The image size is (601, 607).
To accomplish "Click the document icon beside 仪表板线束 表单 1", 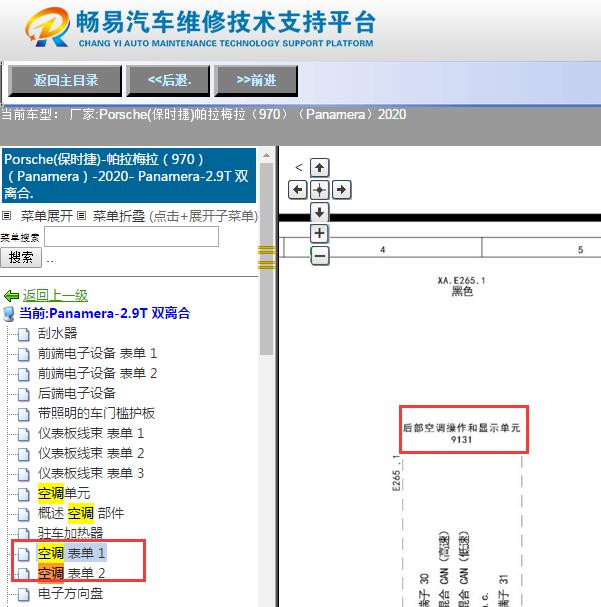I will (x=24, y=434).
